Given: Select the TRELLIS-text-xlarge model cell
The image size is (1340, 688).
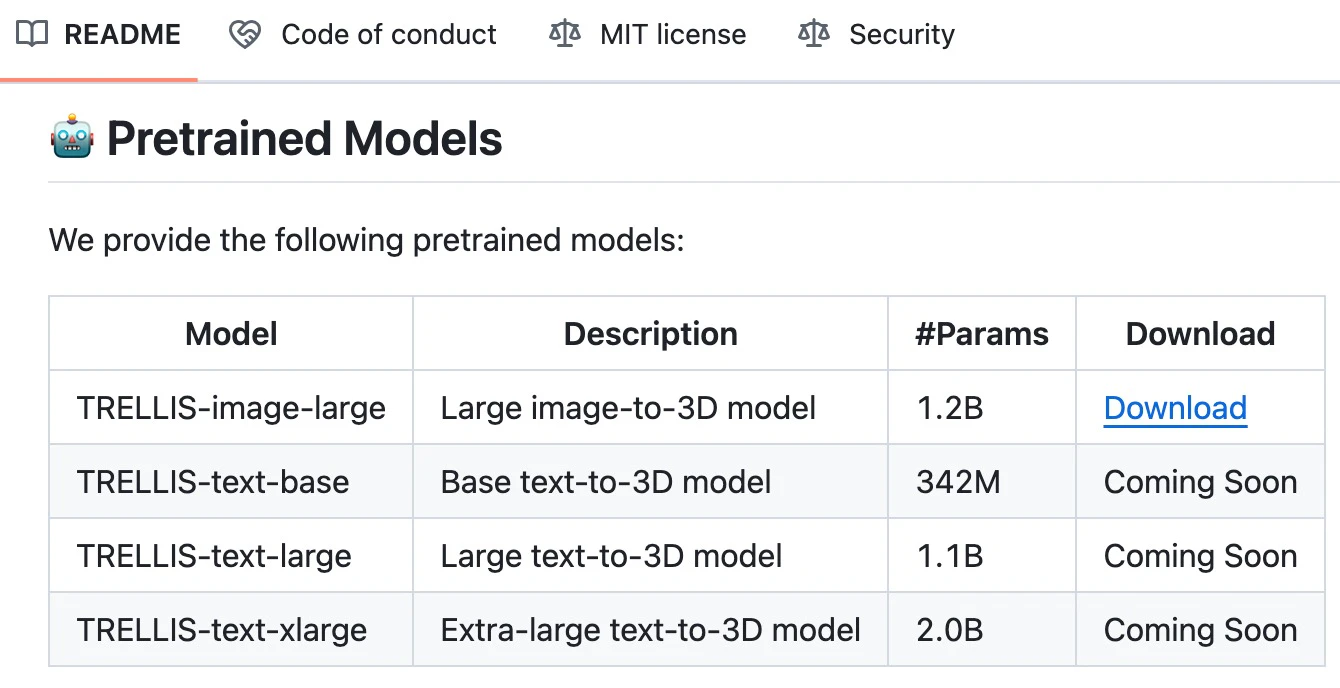Looking at the screenshot, I should (231, 630).
